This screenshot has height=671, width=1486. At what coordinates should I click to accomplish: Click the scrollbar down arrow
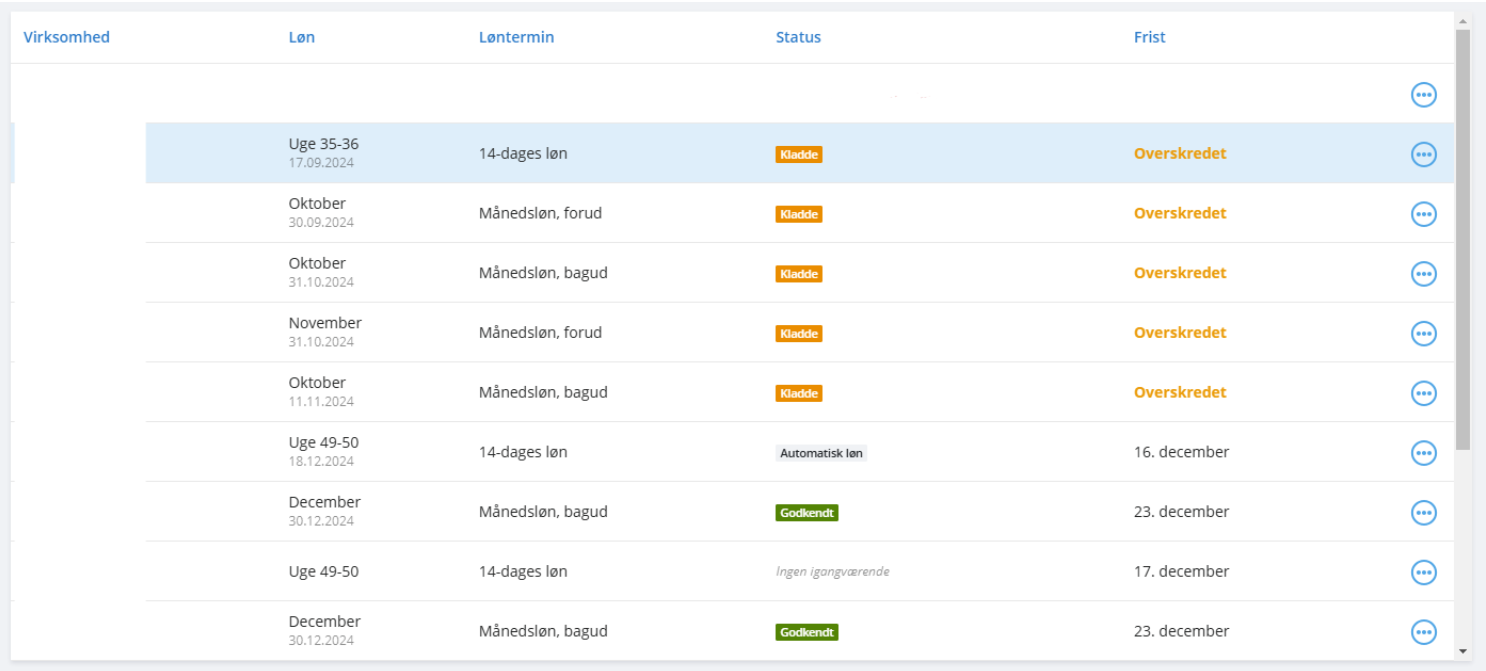point(1463,651)
